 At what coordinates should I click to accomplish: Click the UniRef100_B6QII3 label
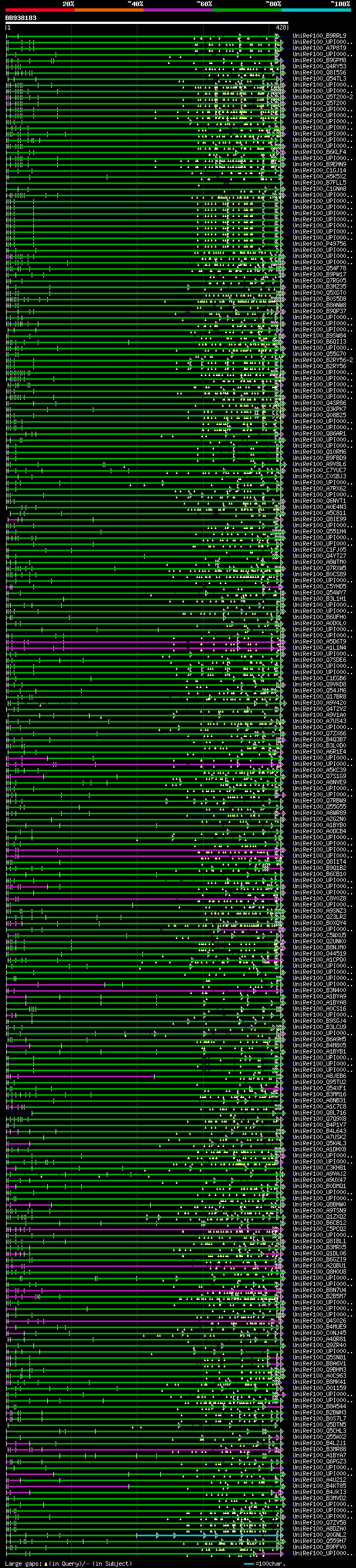[x=319, y=342]
